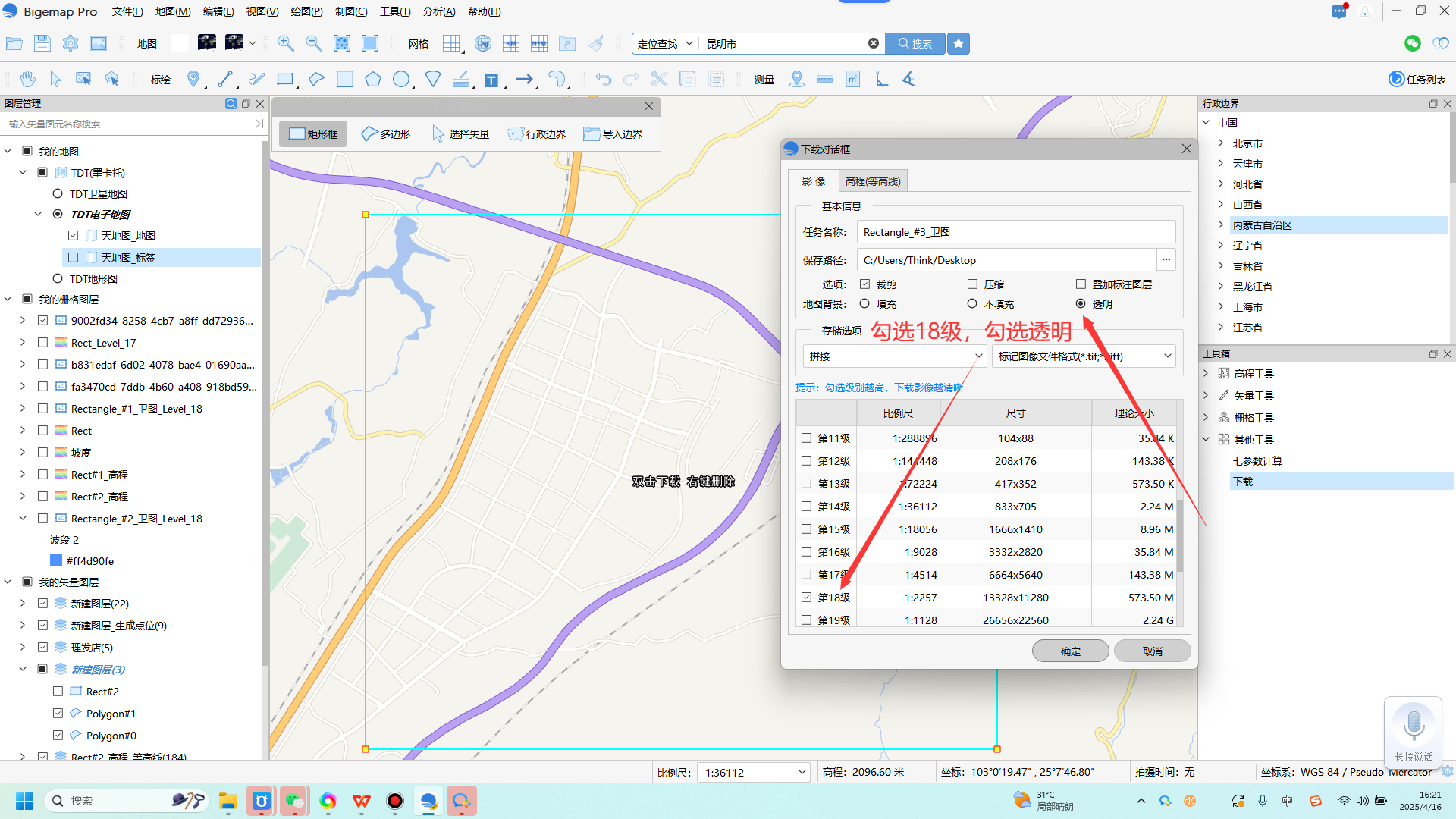This screenshot has width=1456, height=819.
Task: Open the 地图(M) menu
Action: (x=173, y=11)
